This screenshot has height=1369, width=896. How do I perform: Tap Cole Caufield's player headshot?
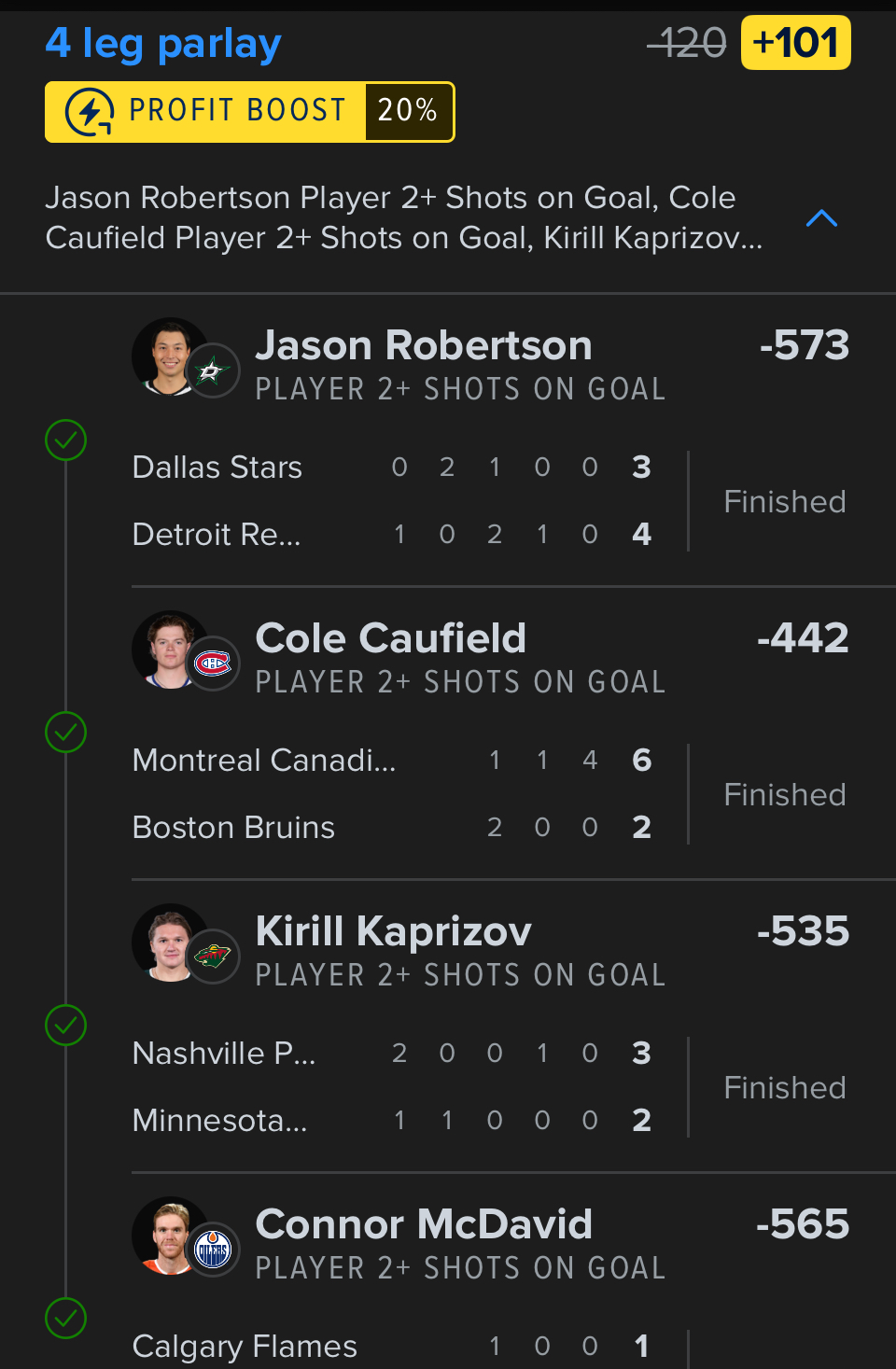pyautogui.click(x=168, y=649)
